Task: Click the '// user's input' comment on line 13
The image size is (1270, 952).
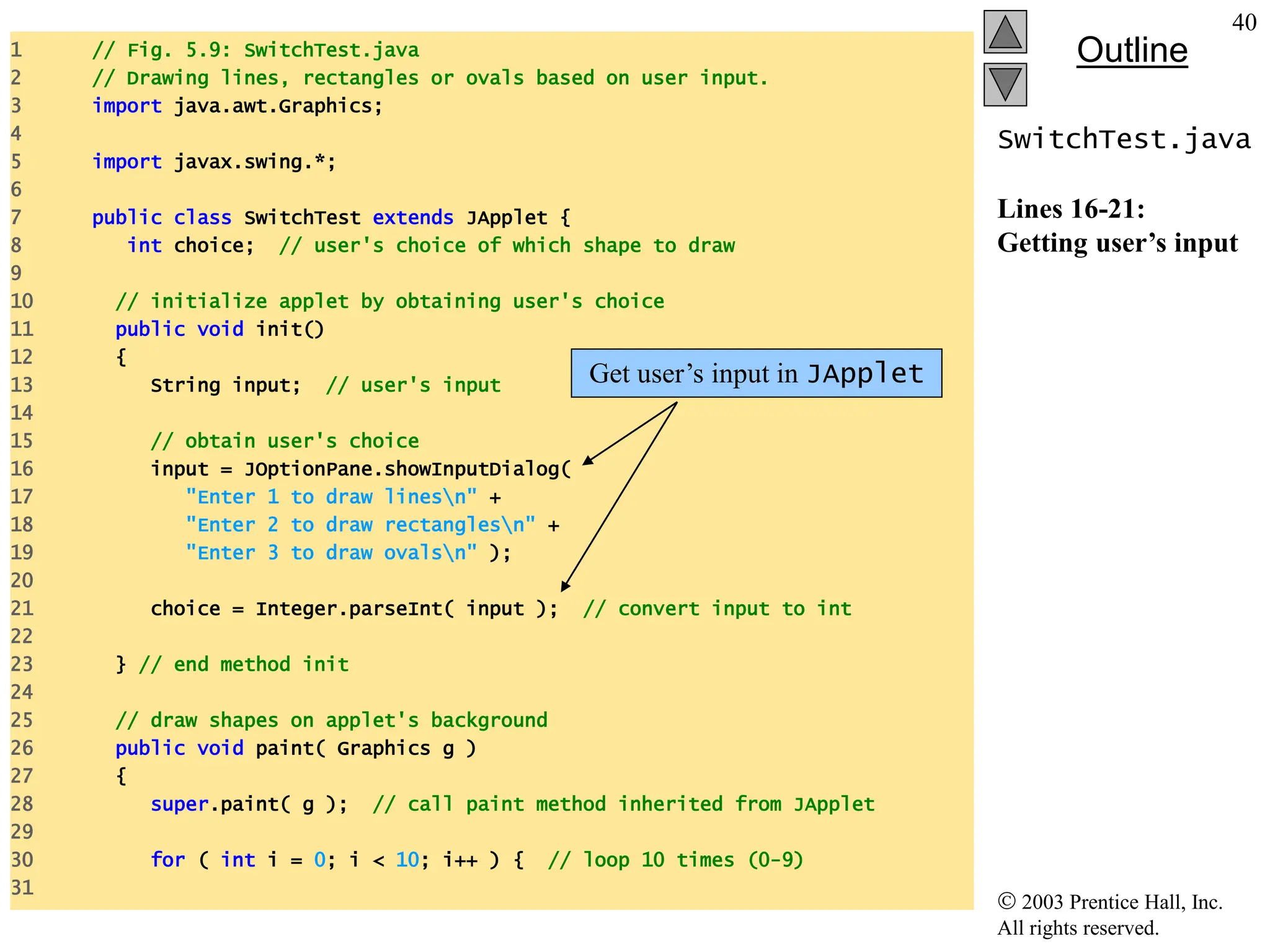Action: pos(413,386)
